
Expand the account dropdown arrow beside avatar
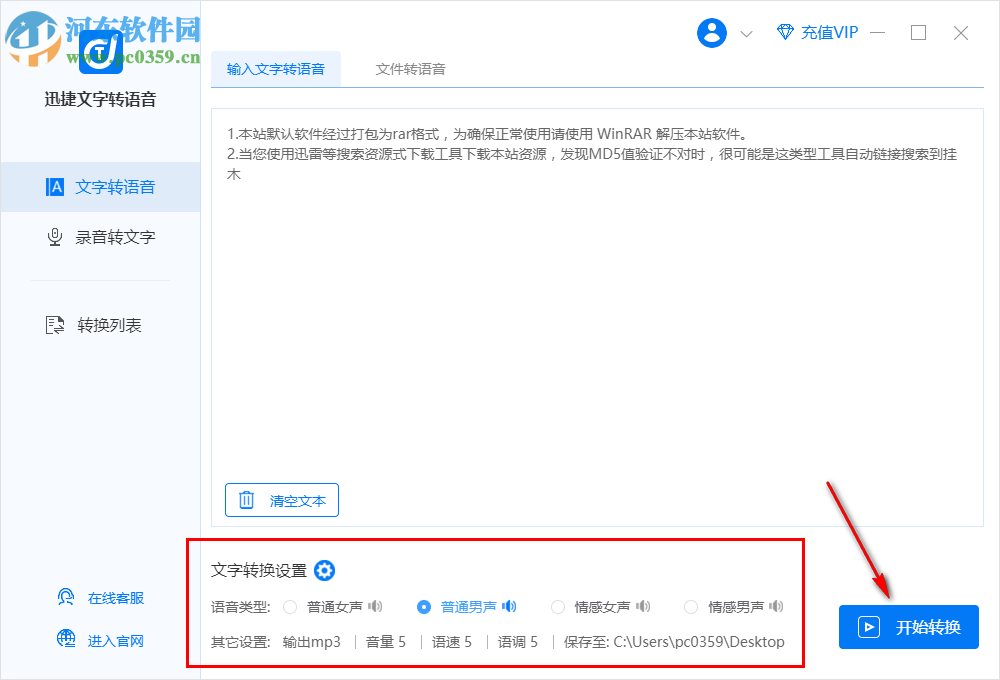[x=746, y=33]
